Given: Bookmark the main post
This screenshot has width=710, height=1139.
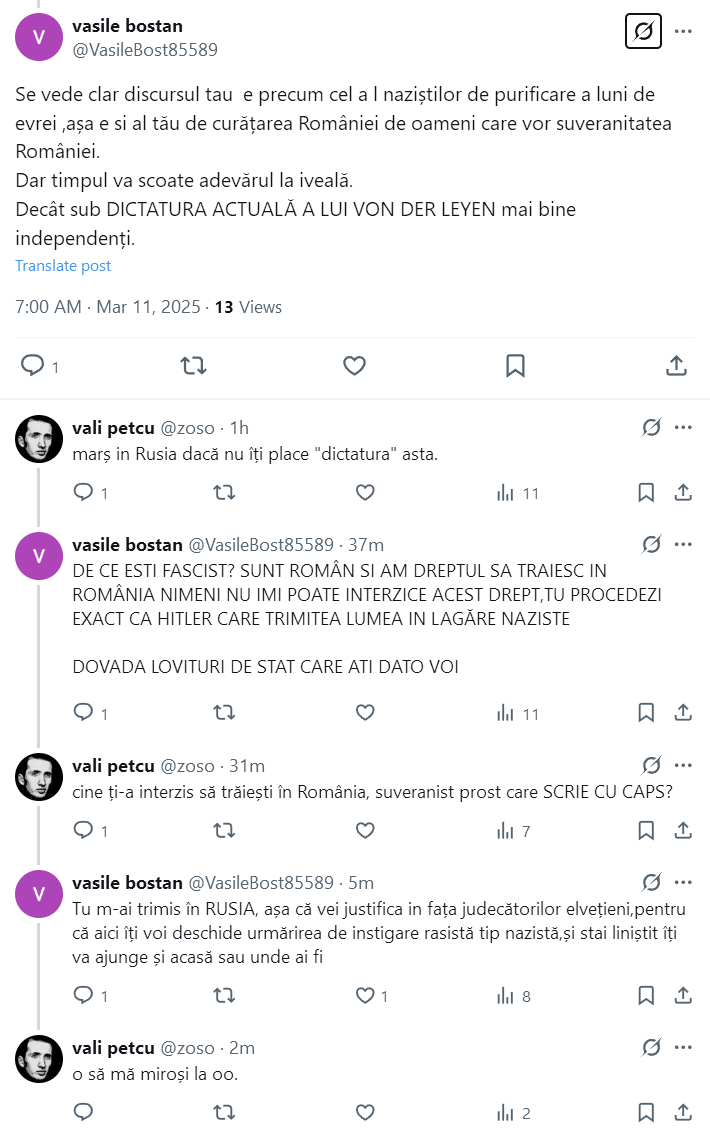Looking at the screenshot, I should pos(515,366).
